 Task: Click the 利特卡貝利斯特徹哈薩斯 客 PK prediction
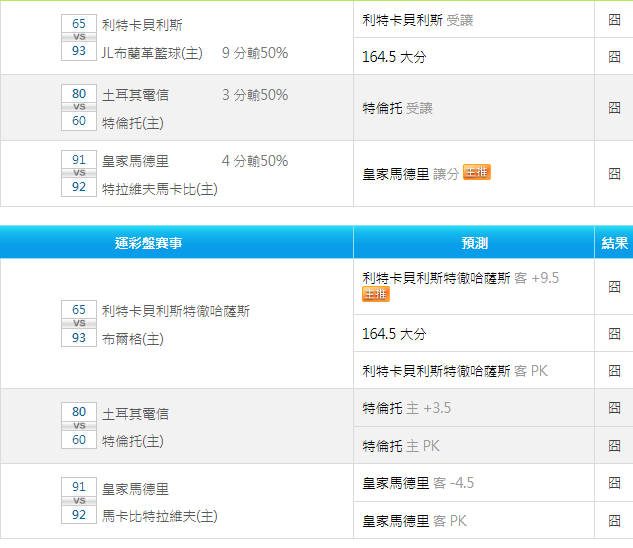[x=454, y=371]
